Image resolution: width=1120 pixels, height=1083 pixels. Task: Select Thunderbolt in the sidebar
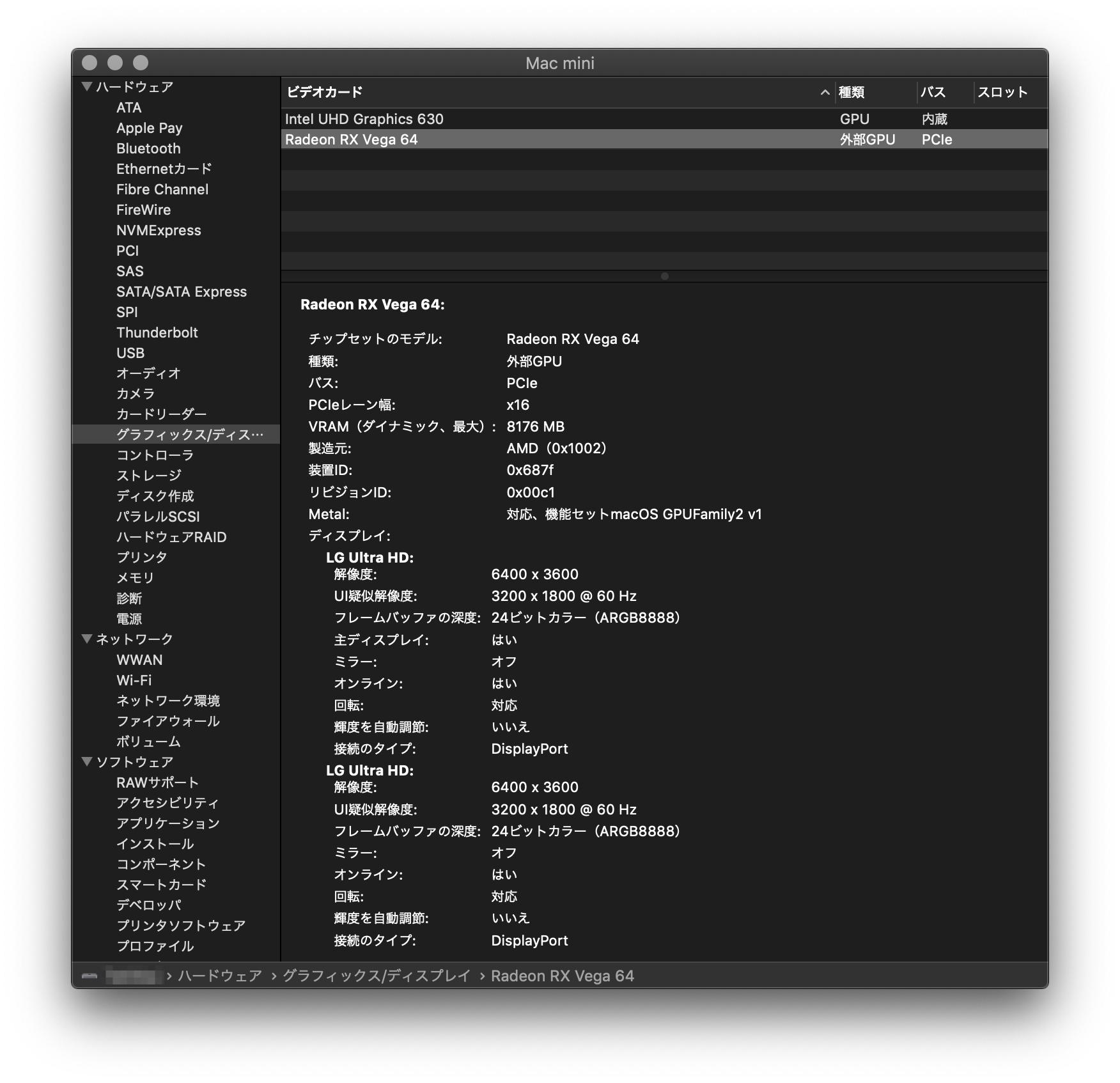pyautogui.click(x=157, y=332)
